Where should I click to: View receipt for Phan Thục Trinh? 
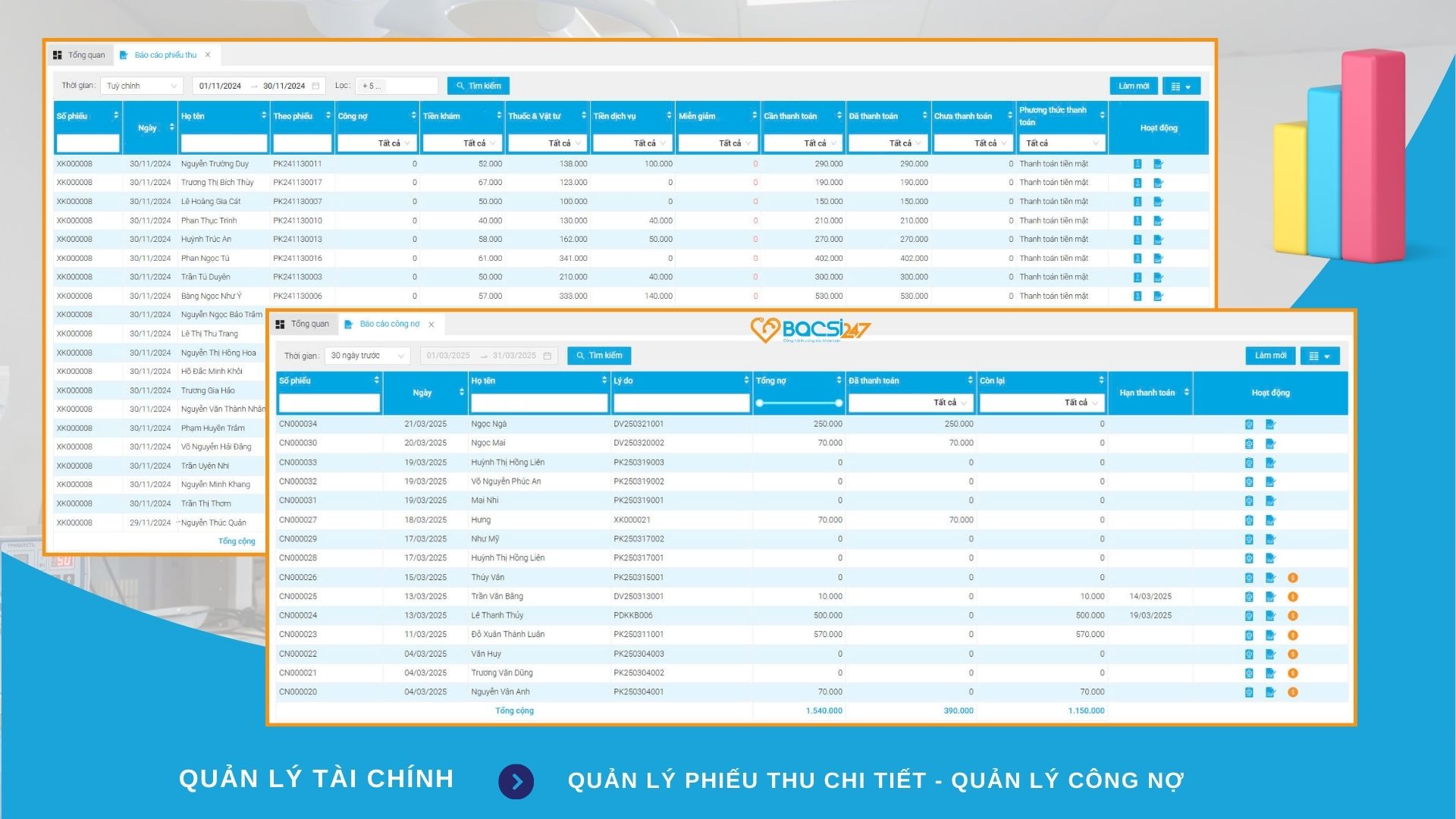pos(1137,221)
